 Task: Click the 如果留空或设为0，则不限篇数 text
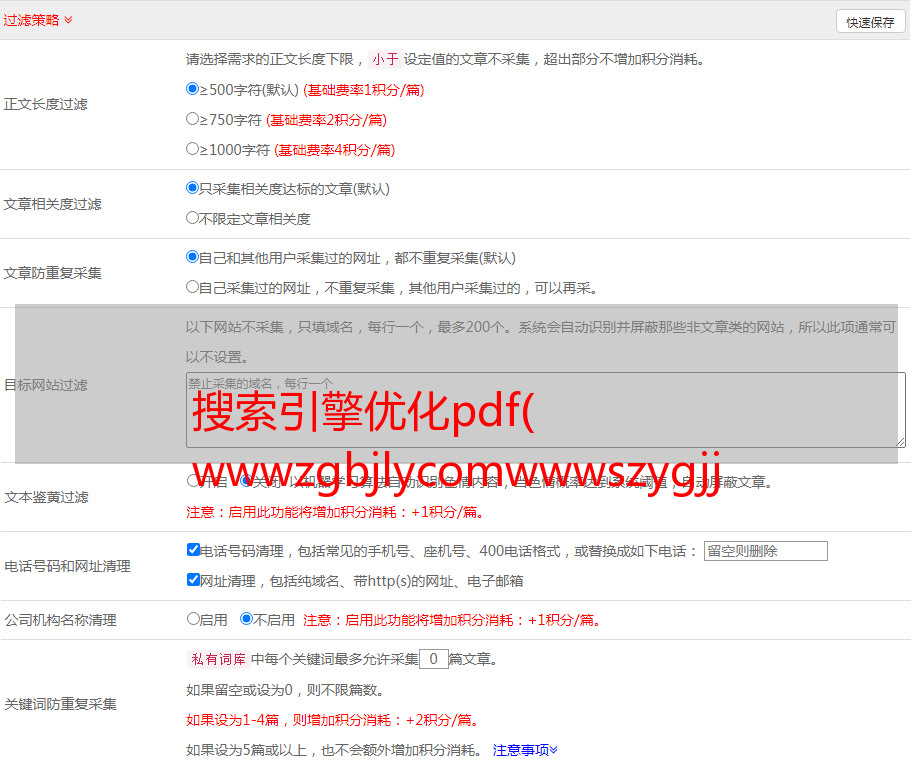pyautogui.click(x=285, y=690)
